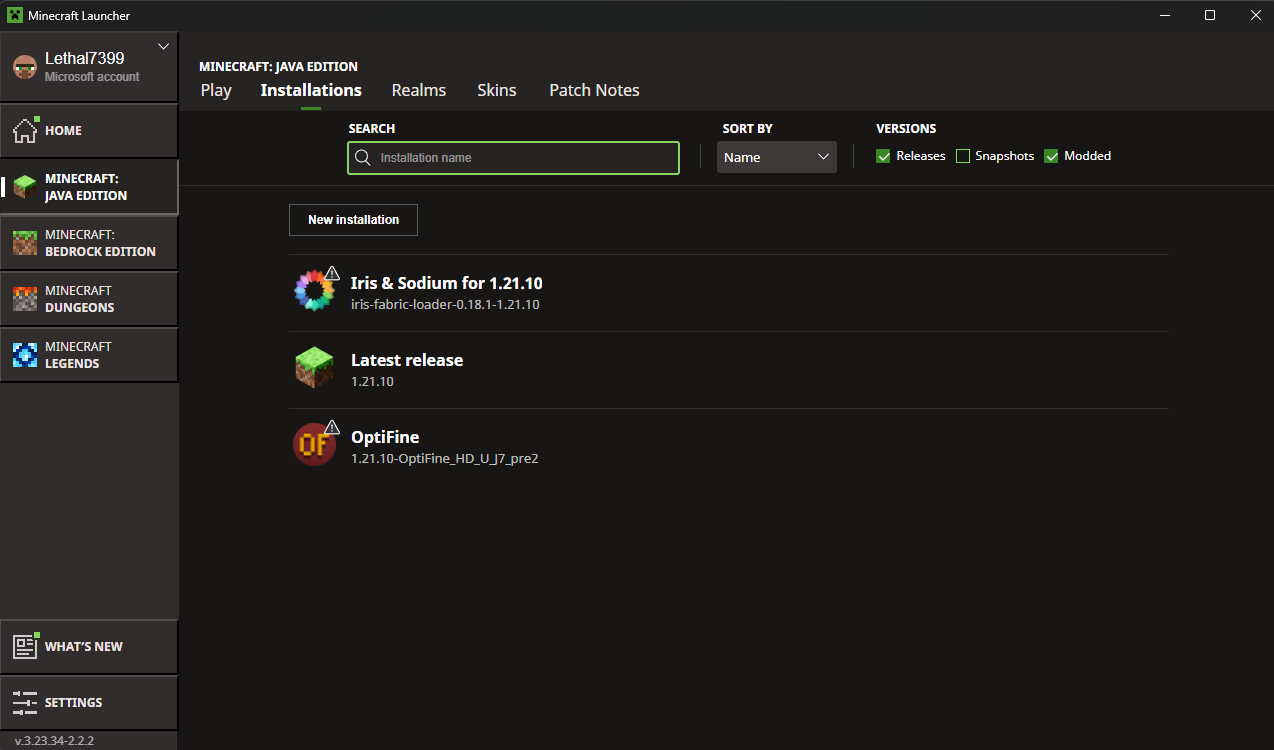1274x750 pixels.
Task: Select Minecraft: Java Edition in the sidebar
Action: pos(89,187)
